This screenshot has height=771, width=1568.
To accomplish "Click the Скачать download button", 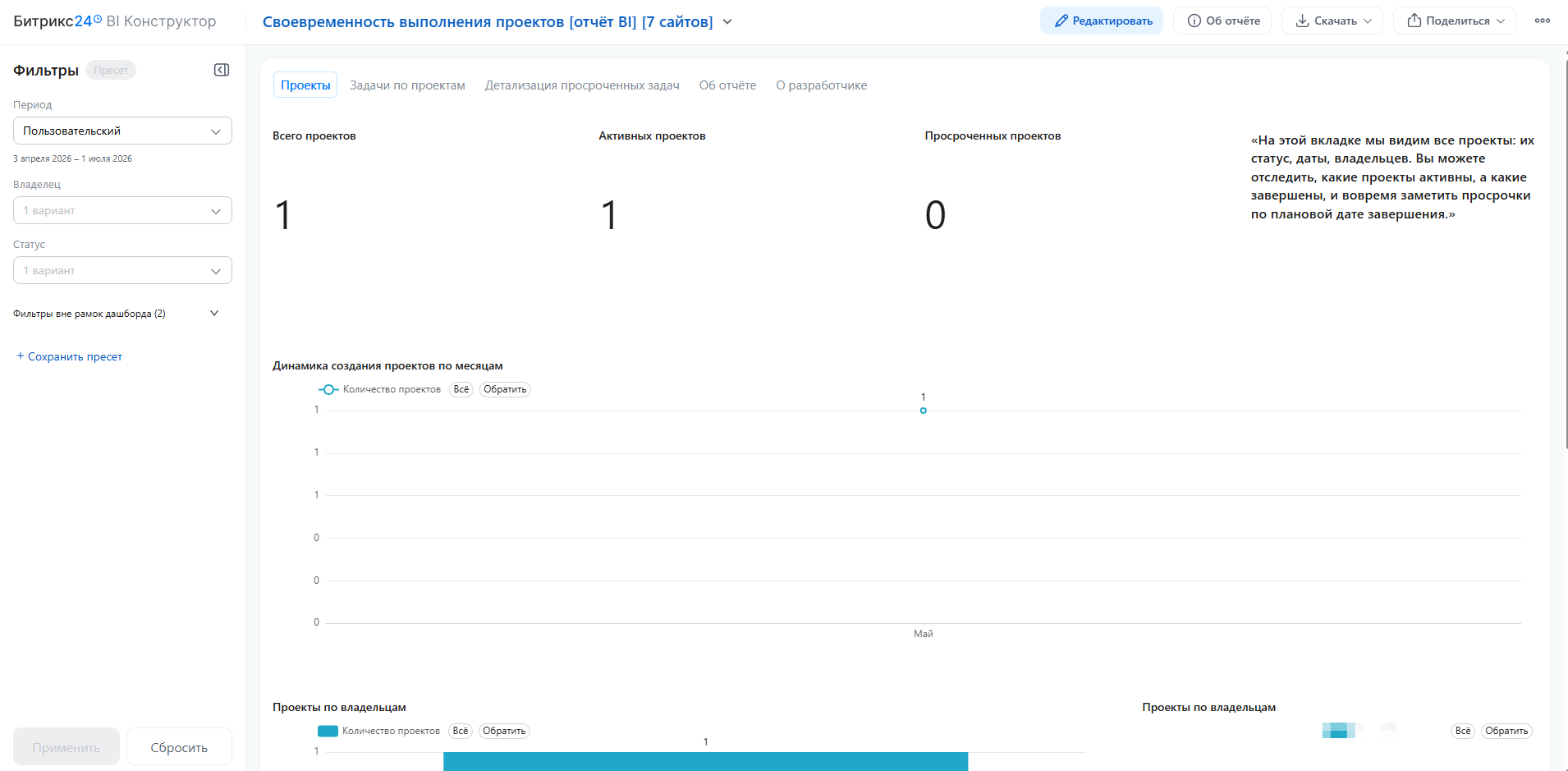I will click(1332, 21).
